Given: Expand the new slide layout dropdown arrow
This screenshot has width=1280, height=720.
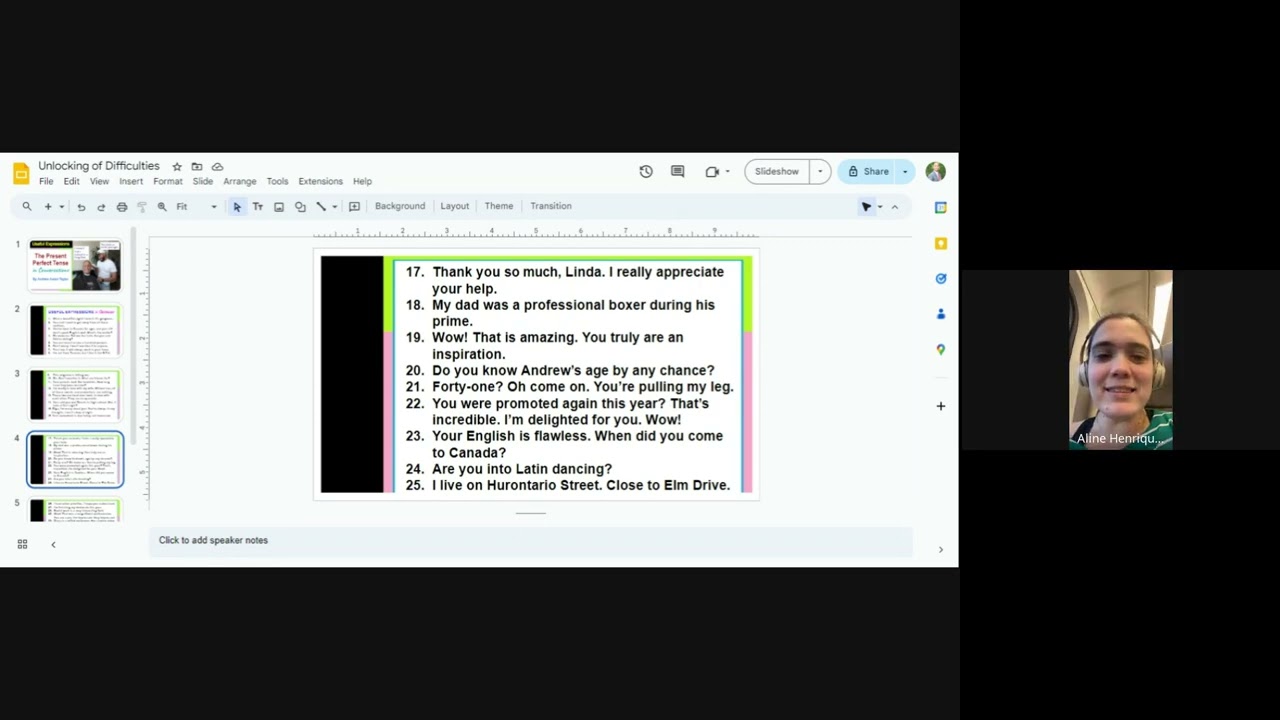Looking at the screenshot, I should click(x=61, y=207).
